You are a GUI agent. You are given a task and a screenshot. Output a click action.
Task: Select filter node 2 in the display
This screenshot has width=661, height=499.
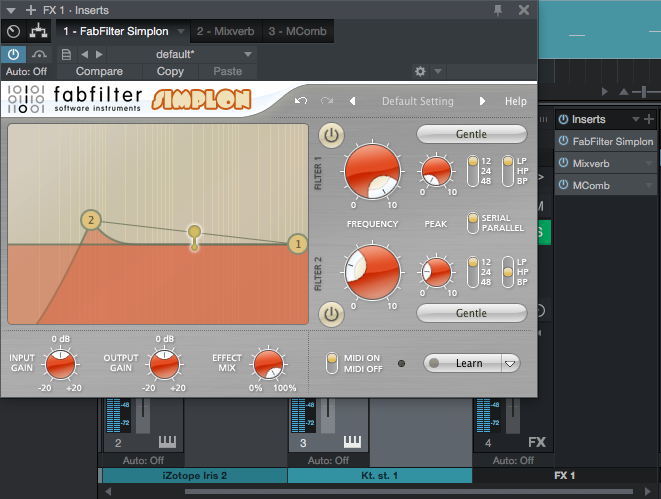[x=91, y=220]
